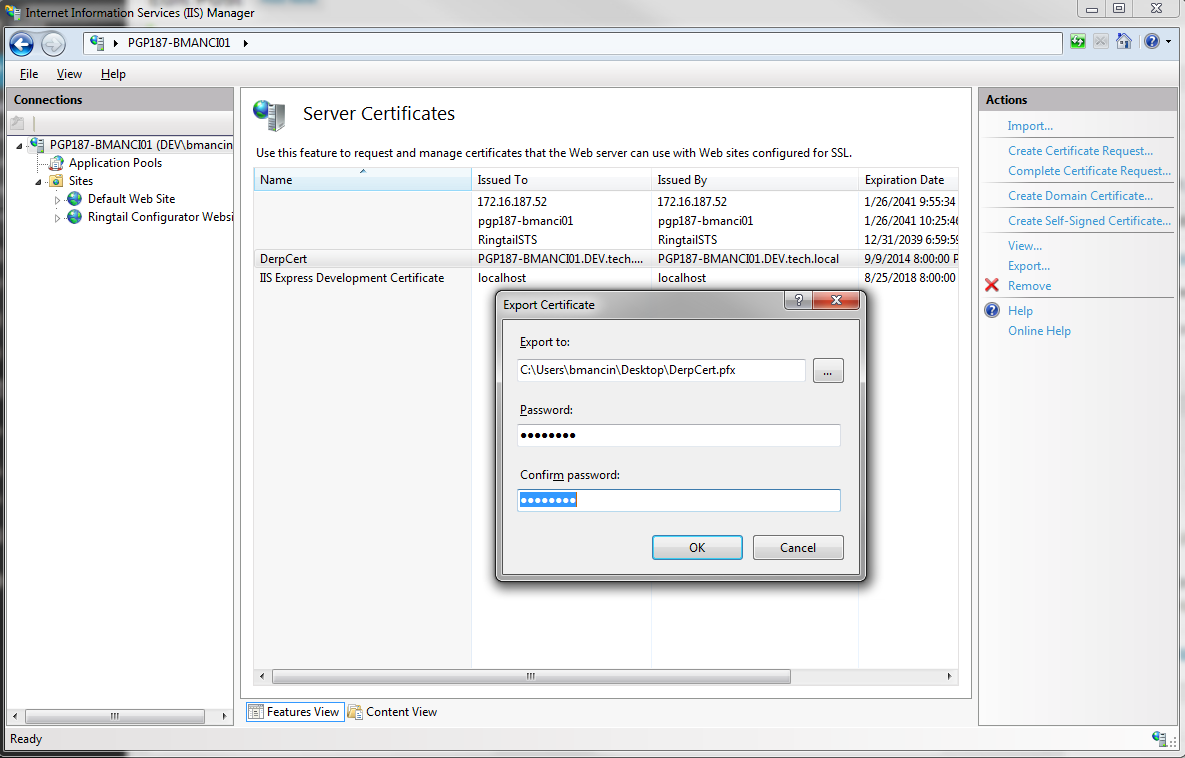The width and height of the screenshot is (1185, 758).
Task: Click Create Domain Certificate... link
Action: click(x=1081, y=196)
